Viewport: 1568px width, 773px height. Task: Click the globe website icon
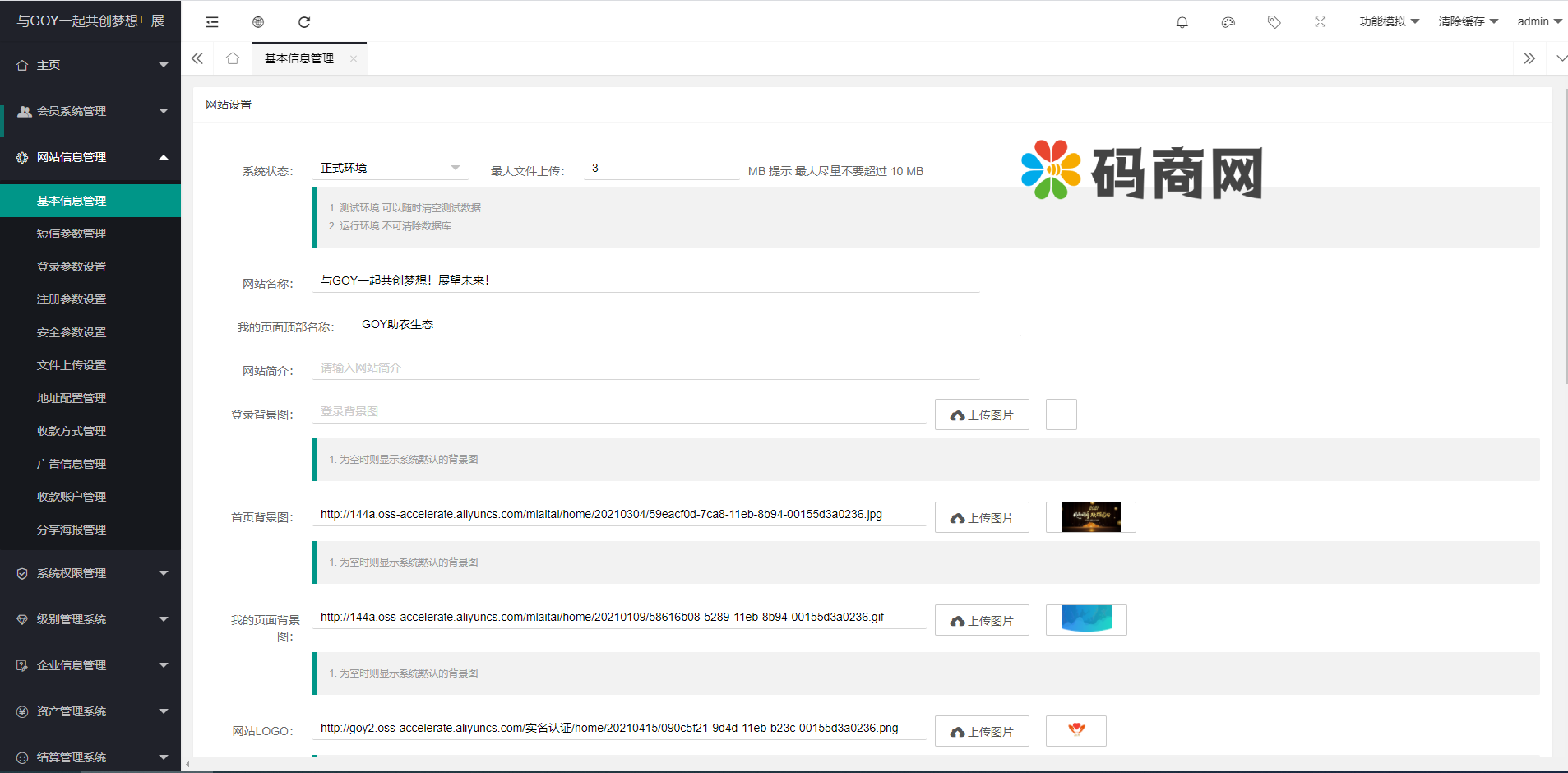[x=258, y=22]
